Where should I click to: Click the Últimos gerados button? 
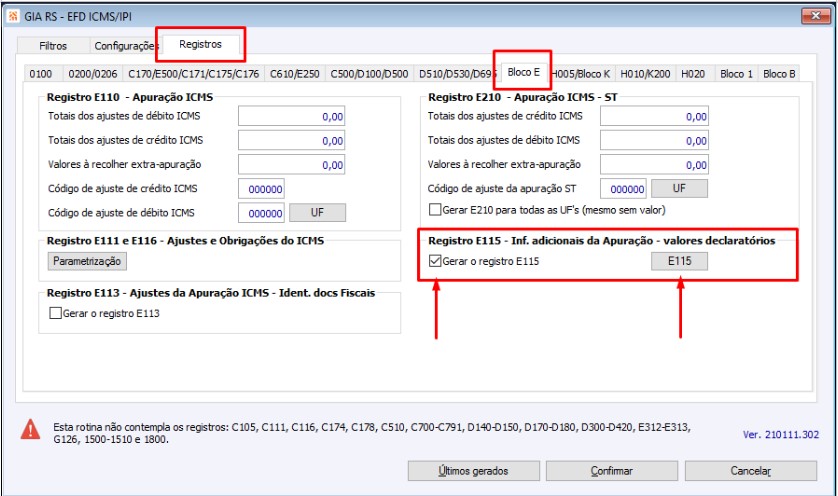474,471
